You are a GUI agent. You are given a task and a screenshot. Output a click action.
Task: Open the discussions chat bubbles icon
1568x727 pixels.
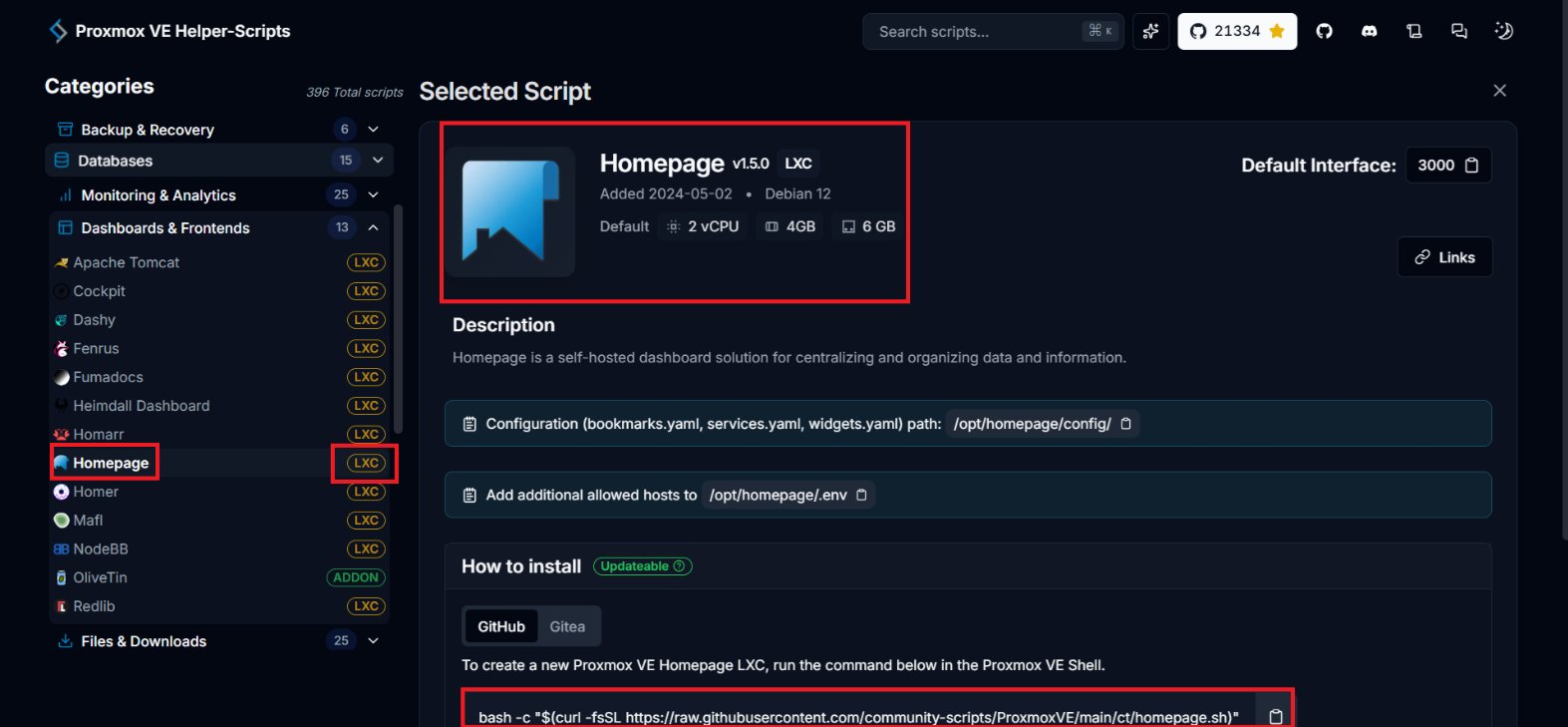pyautogui.click(x=1459, y=32)
